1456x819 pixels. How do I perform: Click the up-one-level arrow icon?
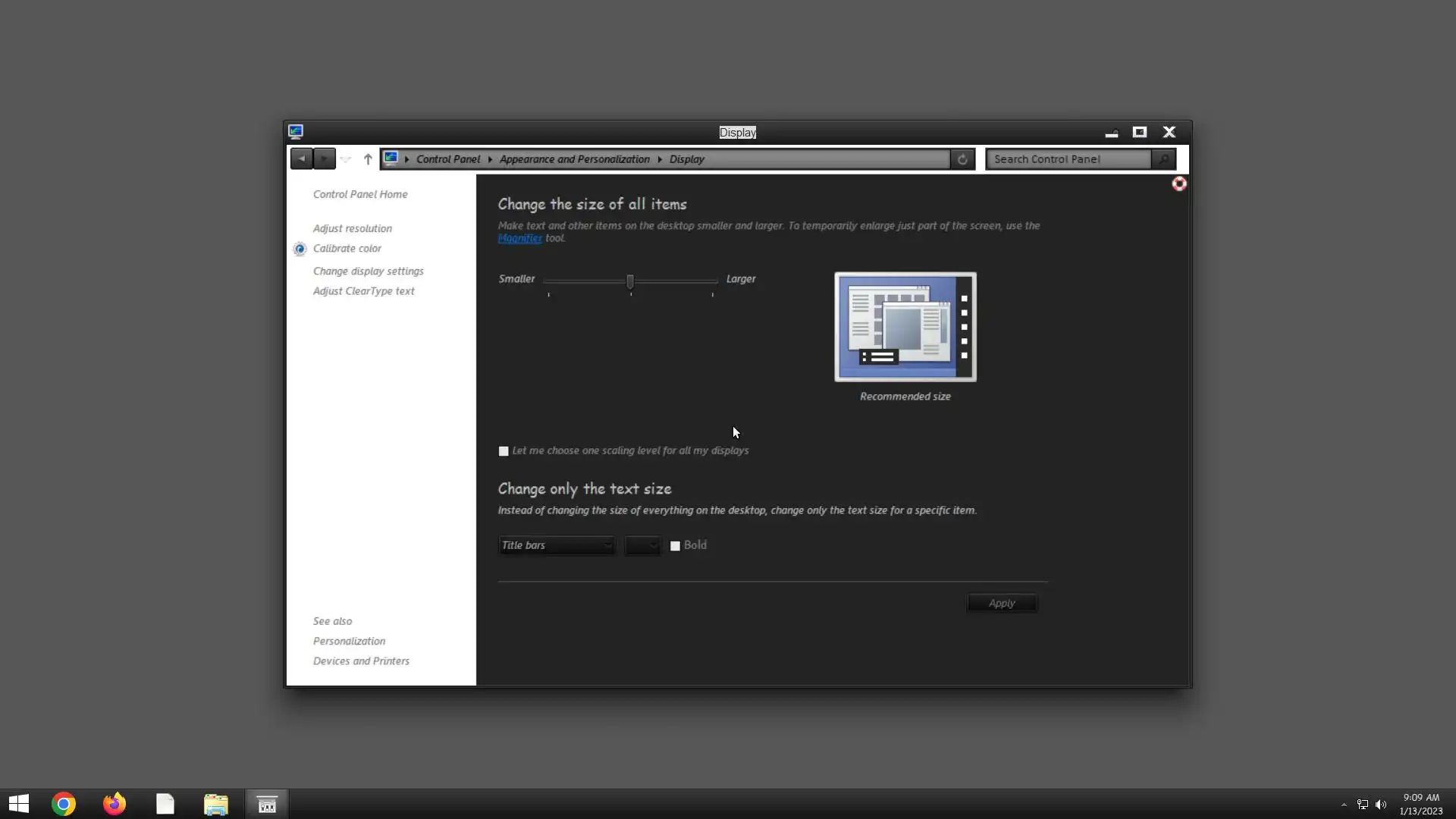[368, 158]
